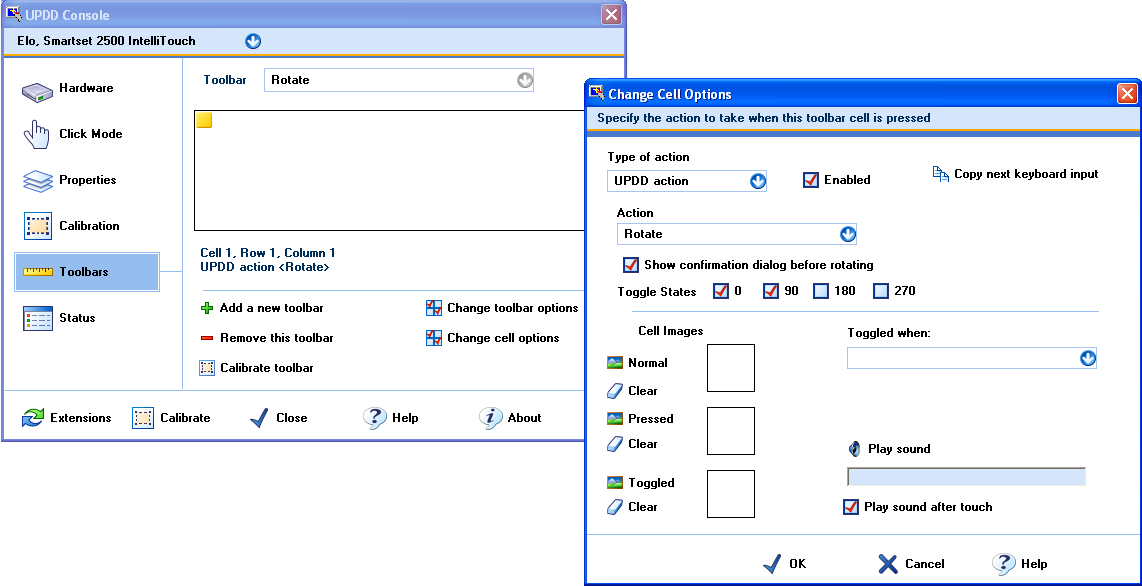Open the Toggled when dropdown
This screenshot has width=1142, height=586.
point(1088,358)
